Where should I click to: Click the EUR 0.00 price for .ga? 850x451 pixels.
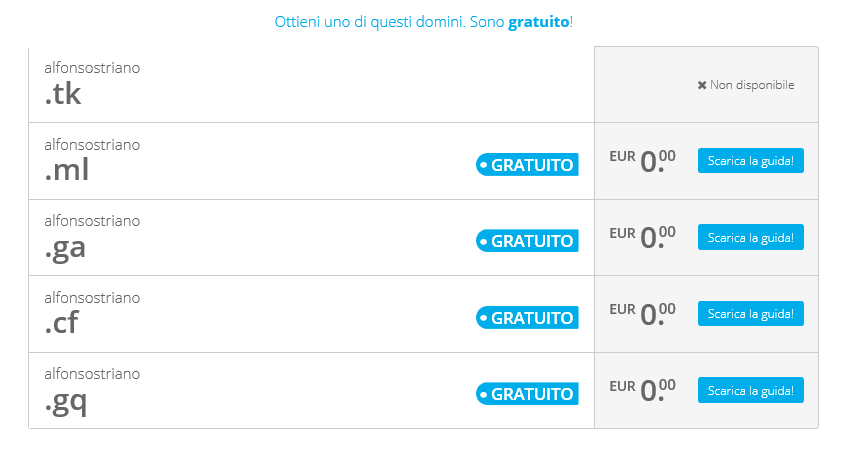point(642,237)
